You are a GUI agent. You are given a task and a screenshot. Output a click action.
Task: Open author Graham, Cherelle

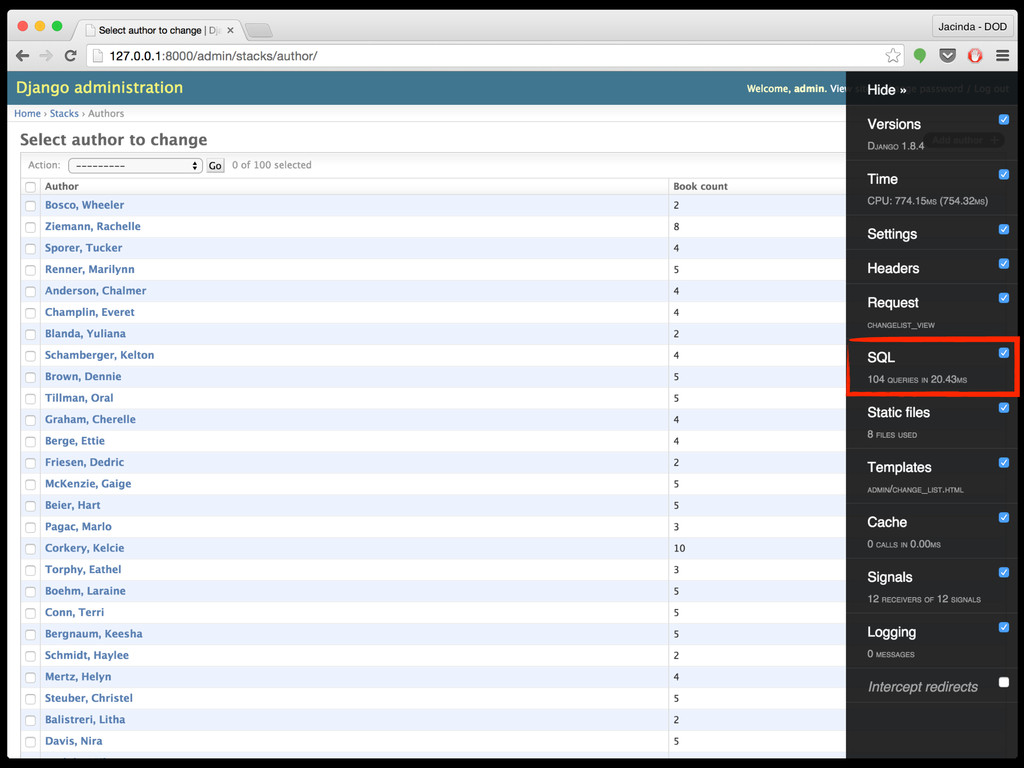[x=90, y=419]
